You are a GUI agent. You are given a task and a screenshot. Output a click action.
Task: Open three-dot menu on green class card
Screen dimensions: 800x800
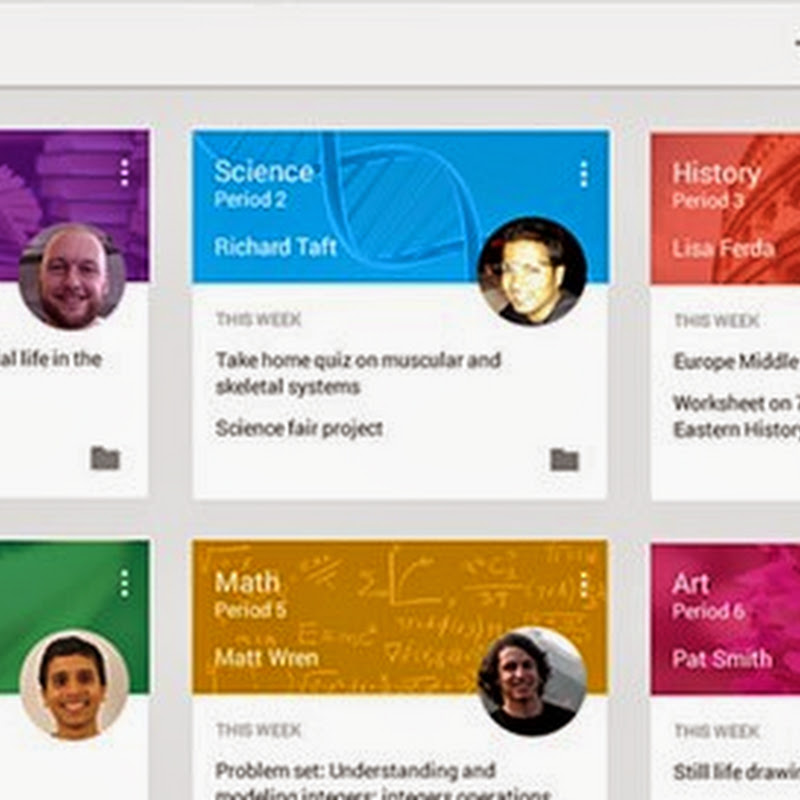(x=124, y=583)
